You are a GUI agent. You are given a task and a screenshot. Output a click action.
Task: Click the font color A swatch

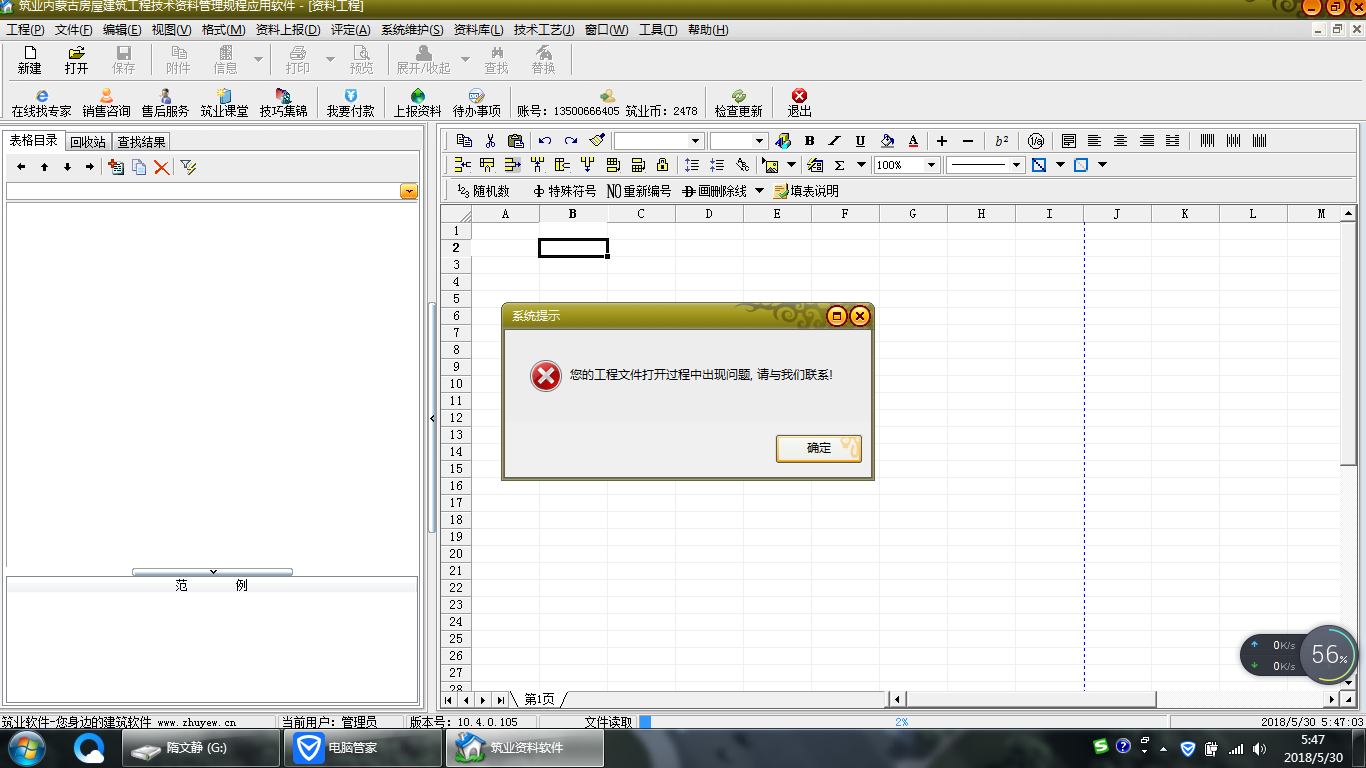click(x=913, y=141)
